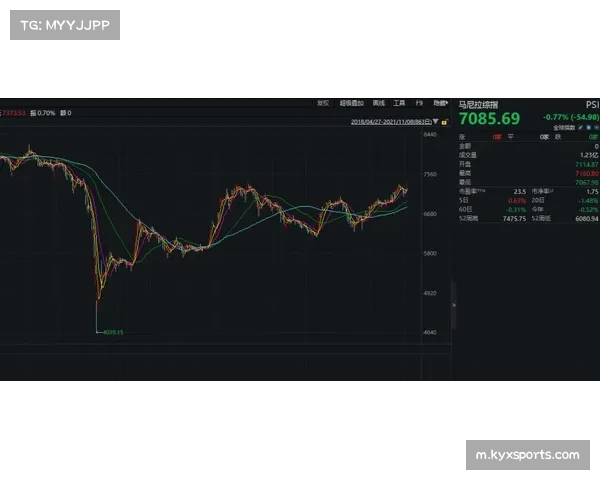Viewport: 600px width, 480px height.
Task: Click the 超级叠加 overlay option
Action: point(350,102)
